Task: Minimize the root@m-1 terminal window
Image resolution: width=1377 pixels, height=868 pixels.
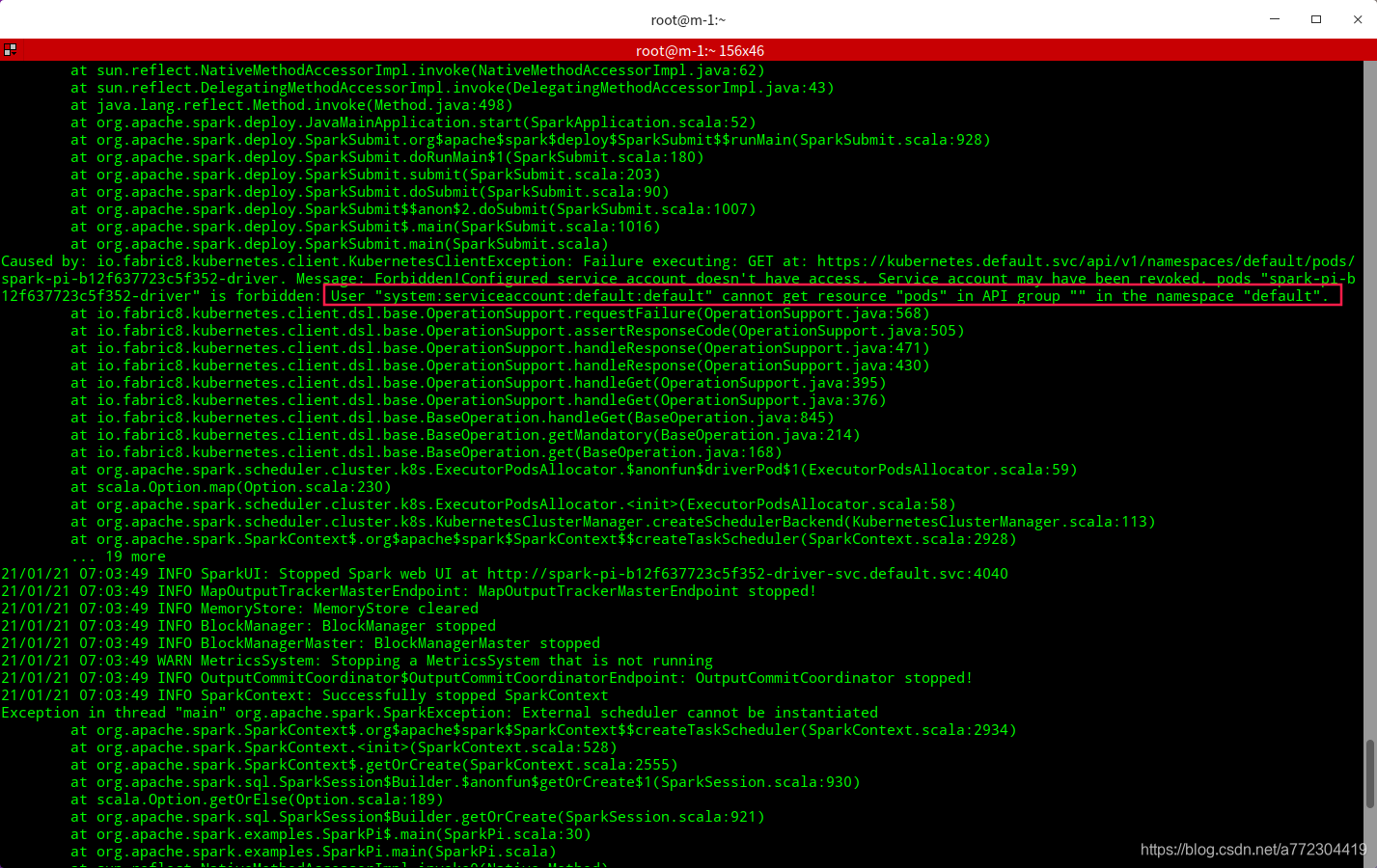Action: tap(1275, 19)
